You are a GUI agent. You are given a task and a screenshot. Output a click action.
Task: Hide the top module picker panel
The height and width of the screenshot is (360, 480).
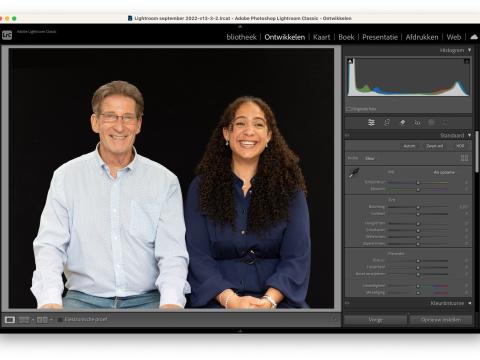240,26
